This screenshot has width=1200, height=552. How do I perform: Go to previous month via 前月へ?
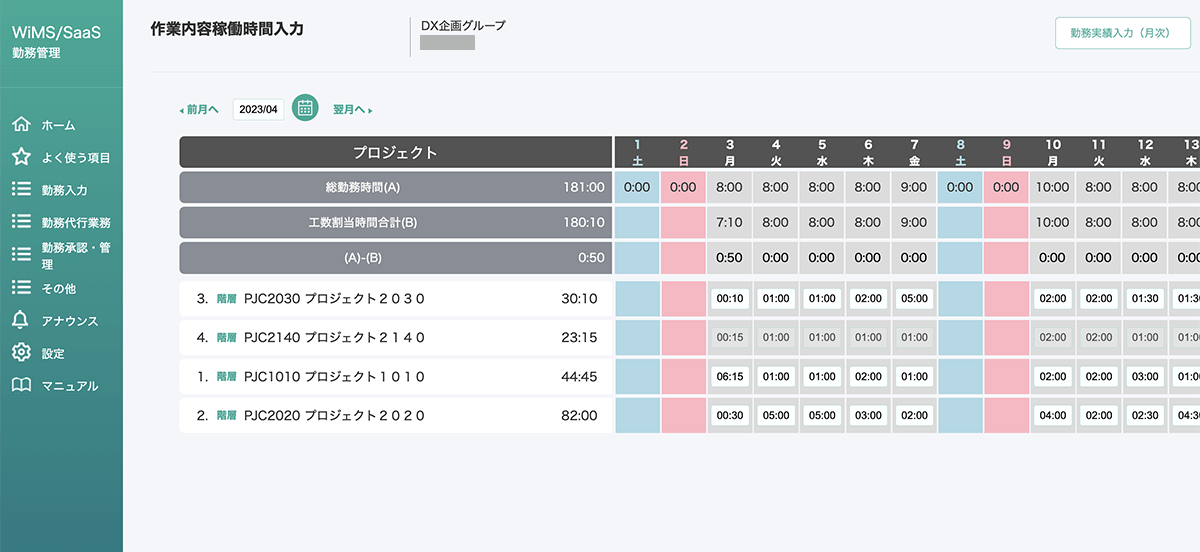click(198, 109)
